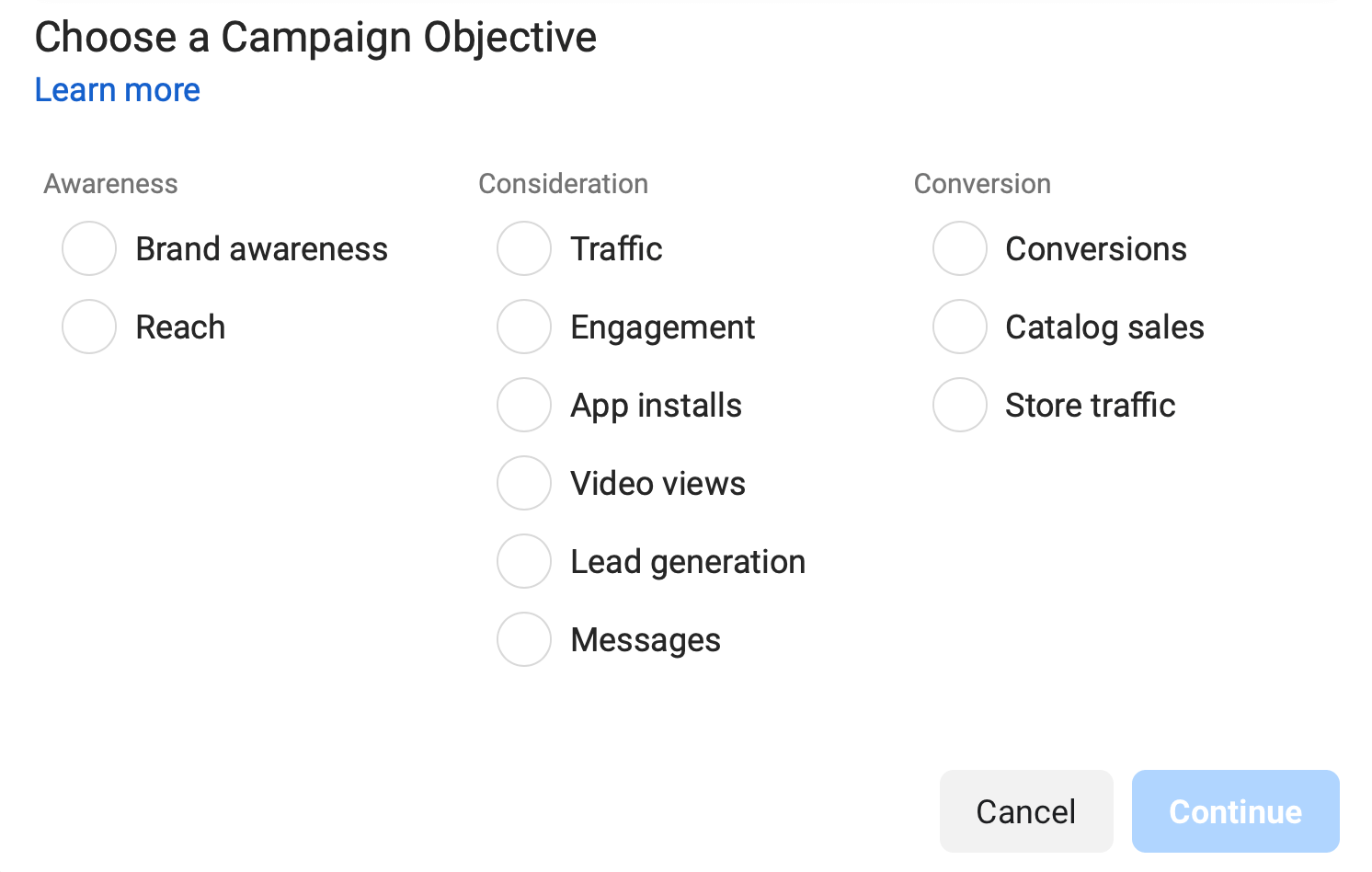Screen dimensions: 1372x872
Task: Click the blue Continue button
Action: pos(1236,811)
